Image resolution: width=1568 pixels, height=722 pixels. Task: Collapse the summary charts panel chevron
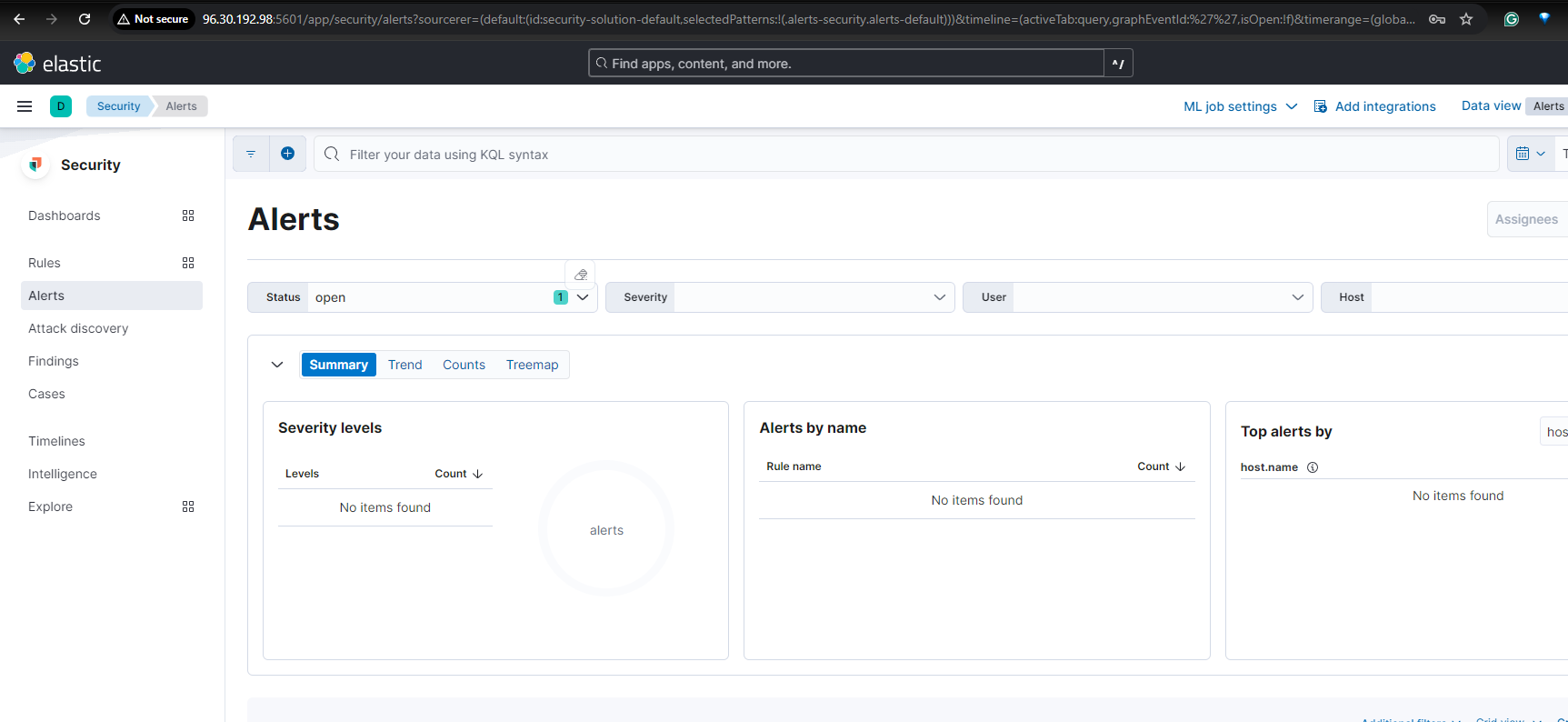point(277,365)
